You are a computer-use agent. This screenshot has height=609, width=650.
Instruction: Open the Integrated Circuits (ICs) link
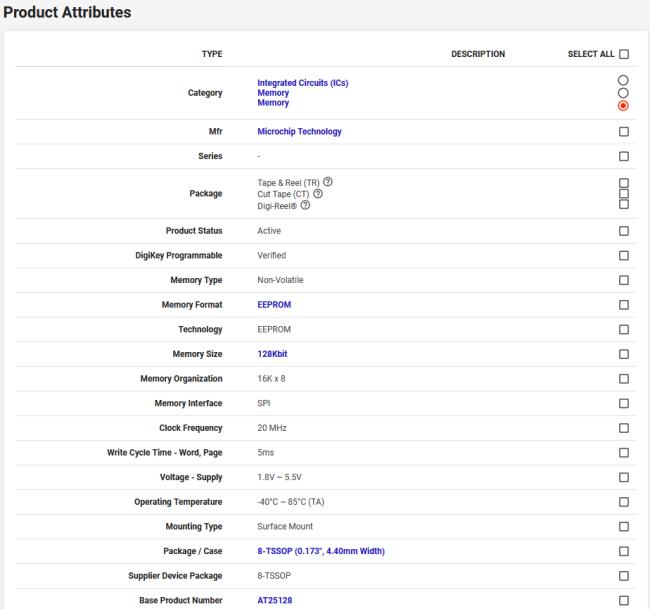[303, 82]
